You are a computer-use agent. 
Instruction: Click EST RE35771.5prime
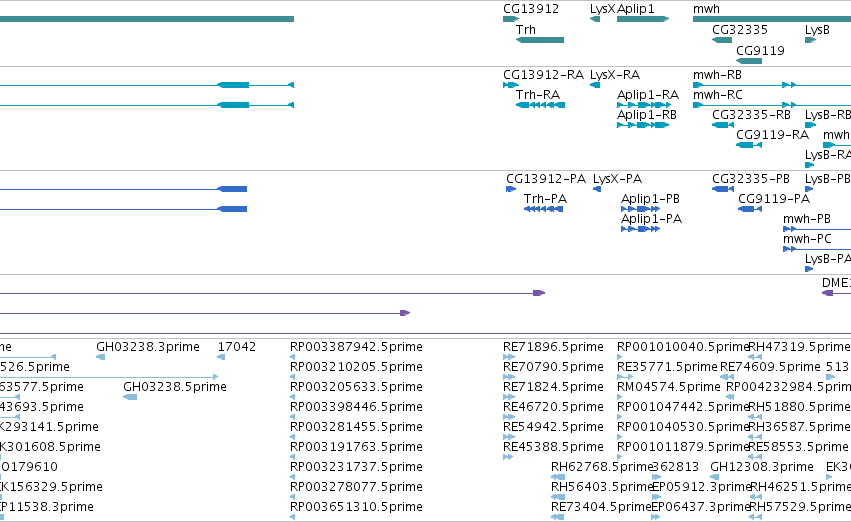[667, 367]
